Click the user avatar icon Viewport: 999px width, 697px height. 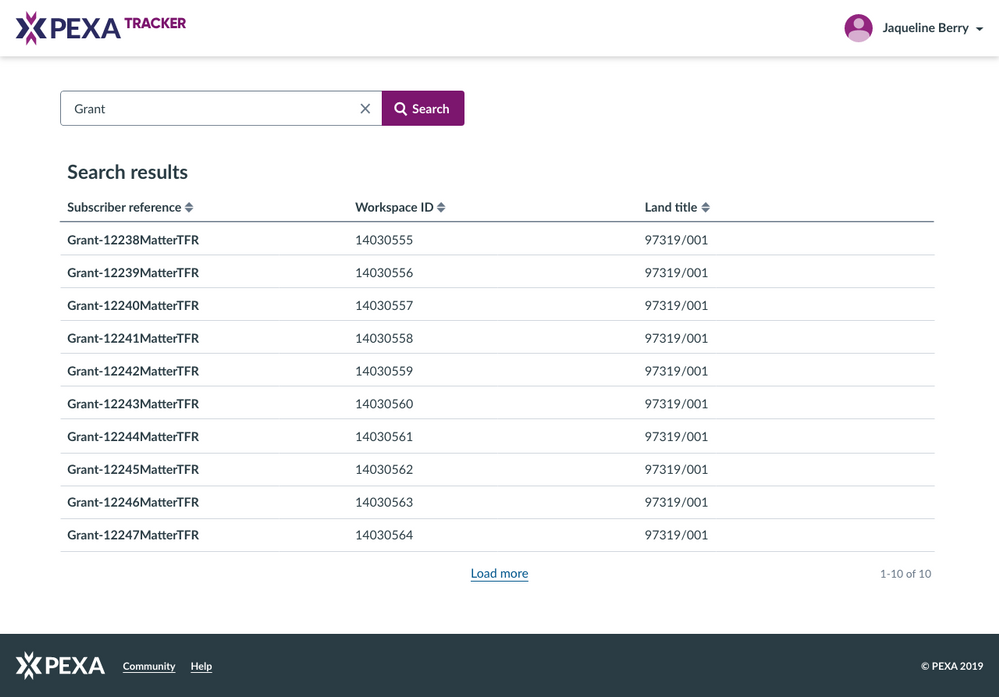858,28
